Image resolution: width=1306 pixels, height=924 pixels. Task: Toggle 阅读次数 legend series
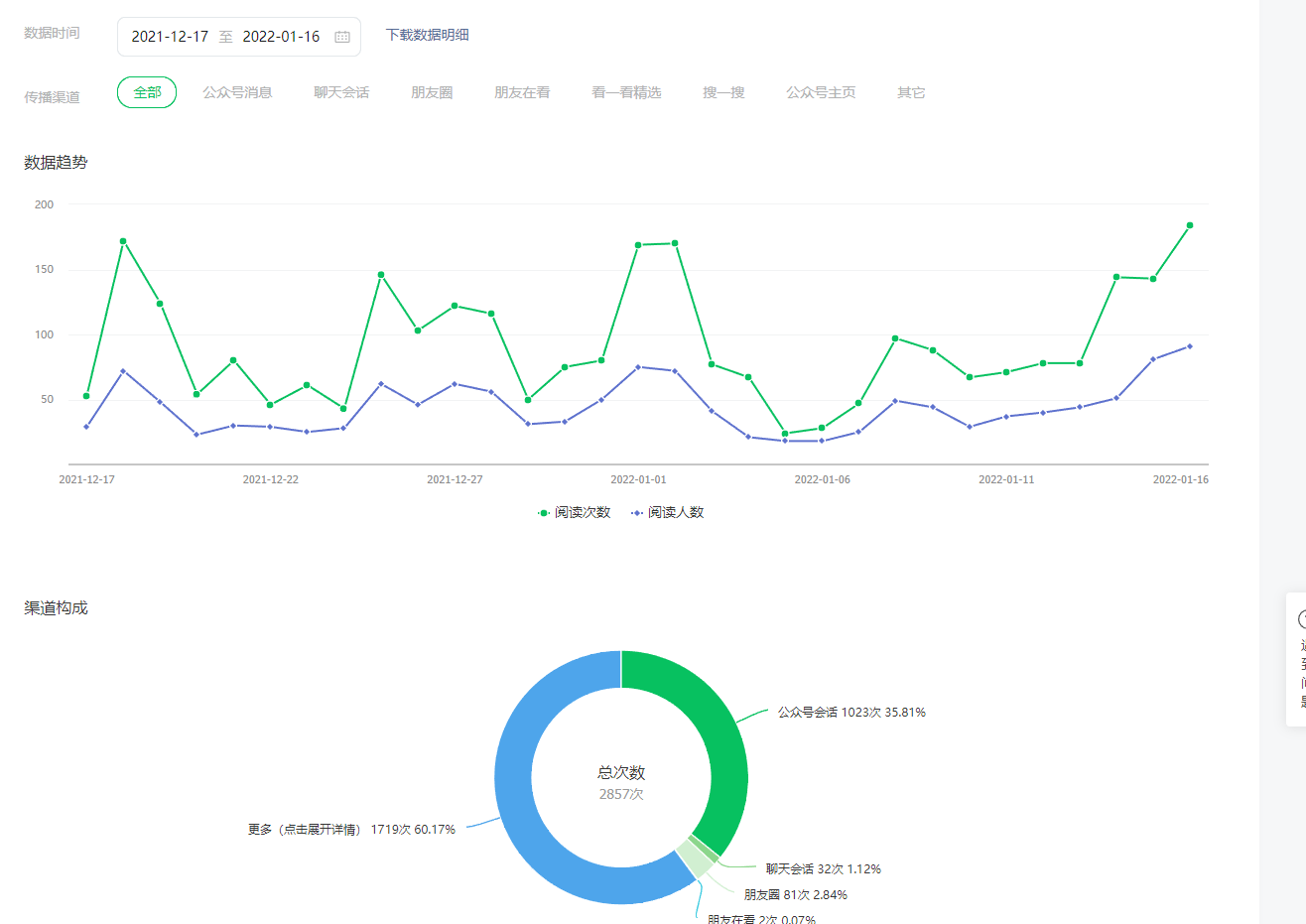tap(574, 512)
